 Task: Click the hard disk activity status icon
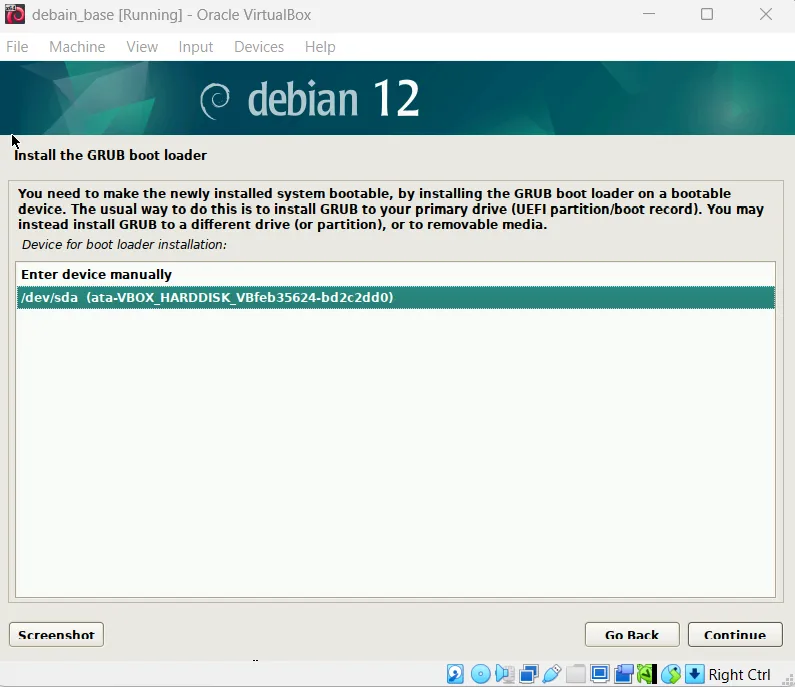(455, 674)
